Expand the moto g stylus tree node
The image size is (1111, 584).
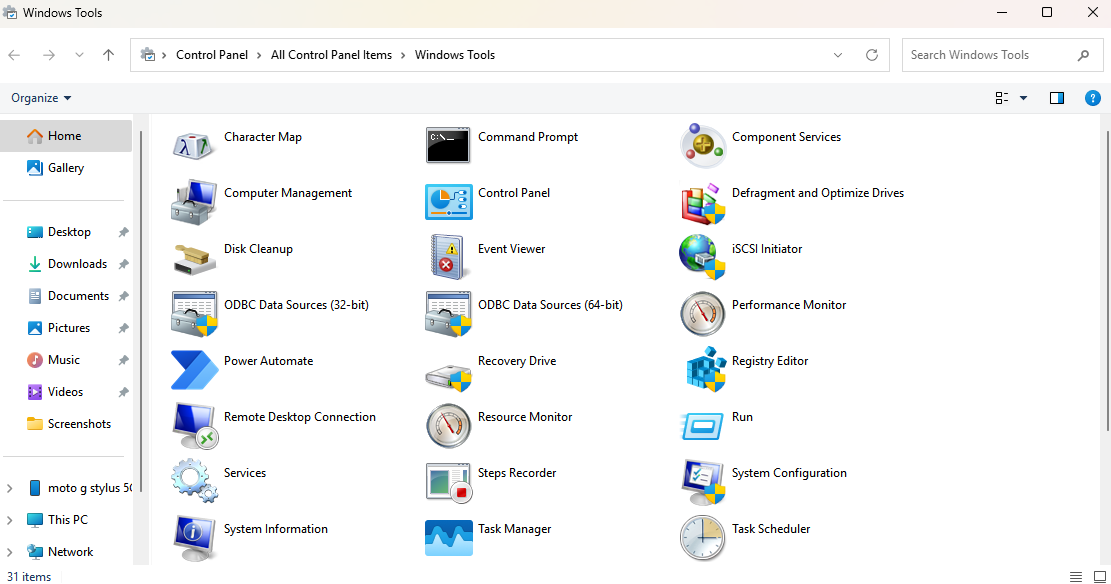(x=9, y=488)
